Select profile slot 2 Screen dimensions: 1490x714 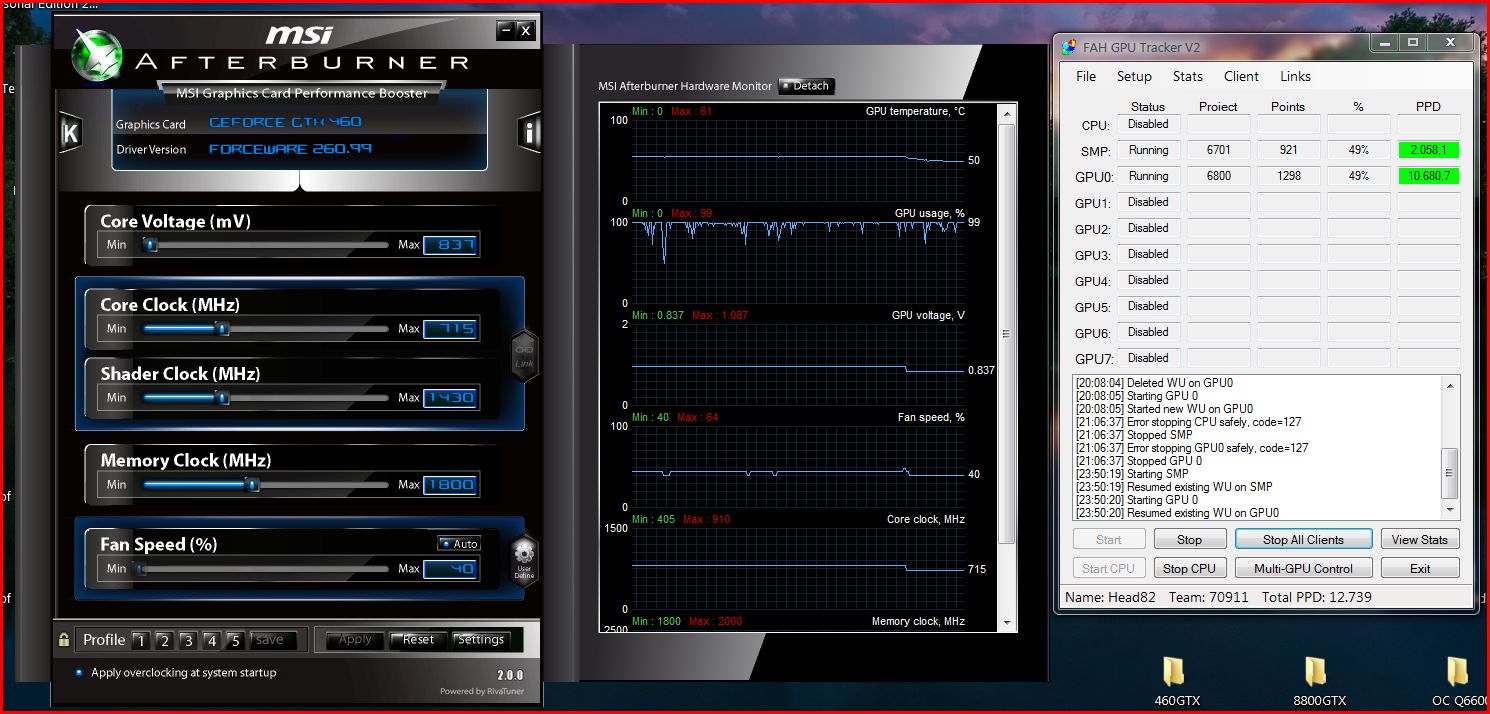pos(164,640)
